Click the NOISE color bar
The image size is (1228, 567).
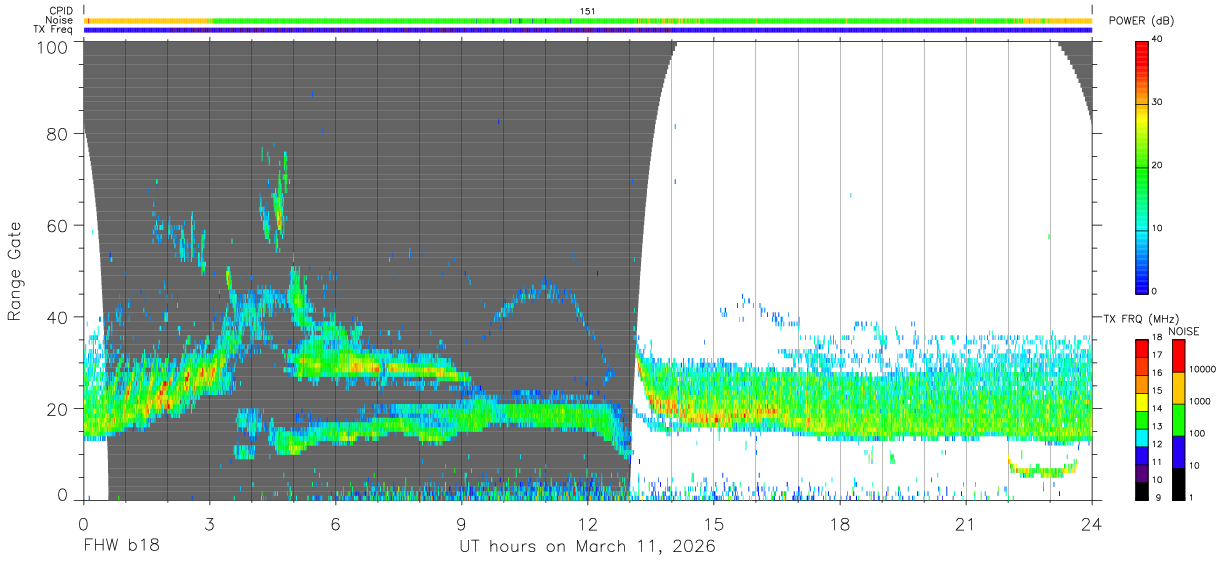(x=1178, y=419)
